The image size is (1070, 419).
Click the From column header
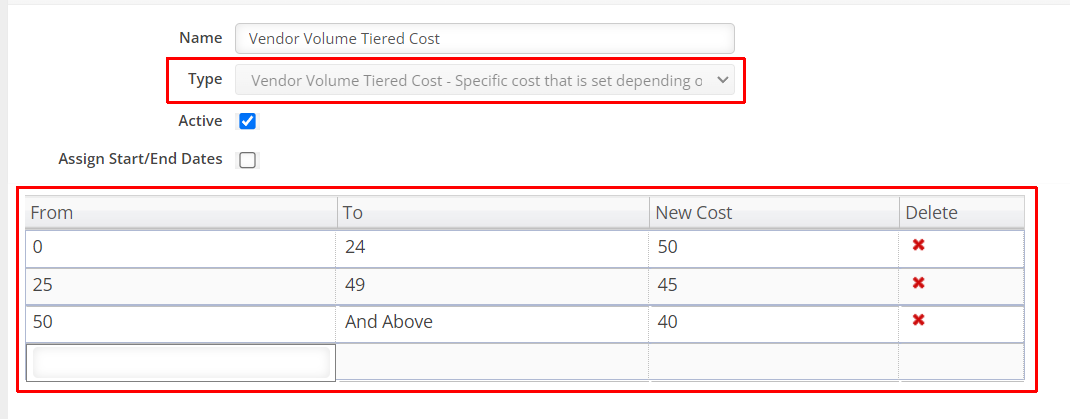[181, 213]
